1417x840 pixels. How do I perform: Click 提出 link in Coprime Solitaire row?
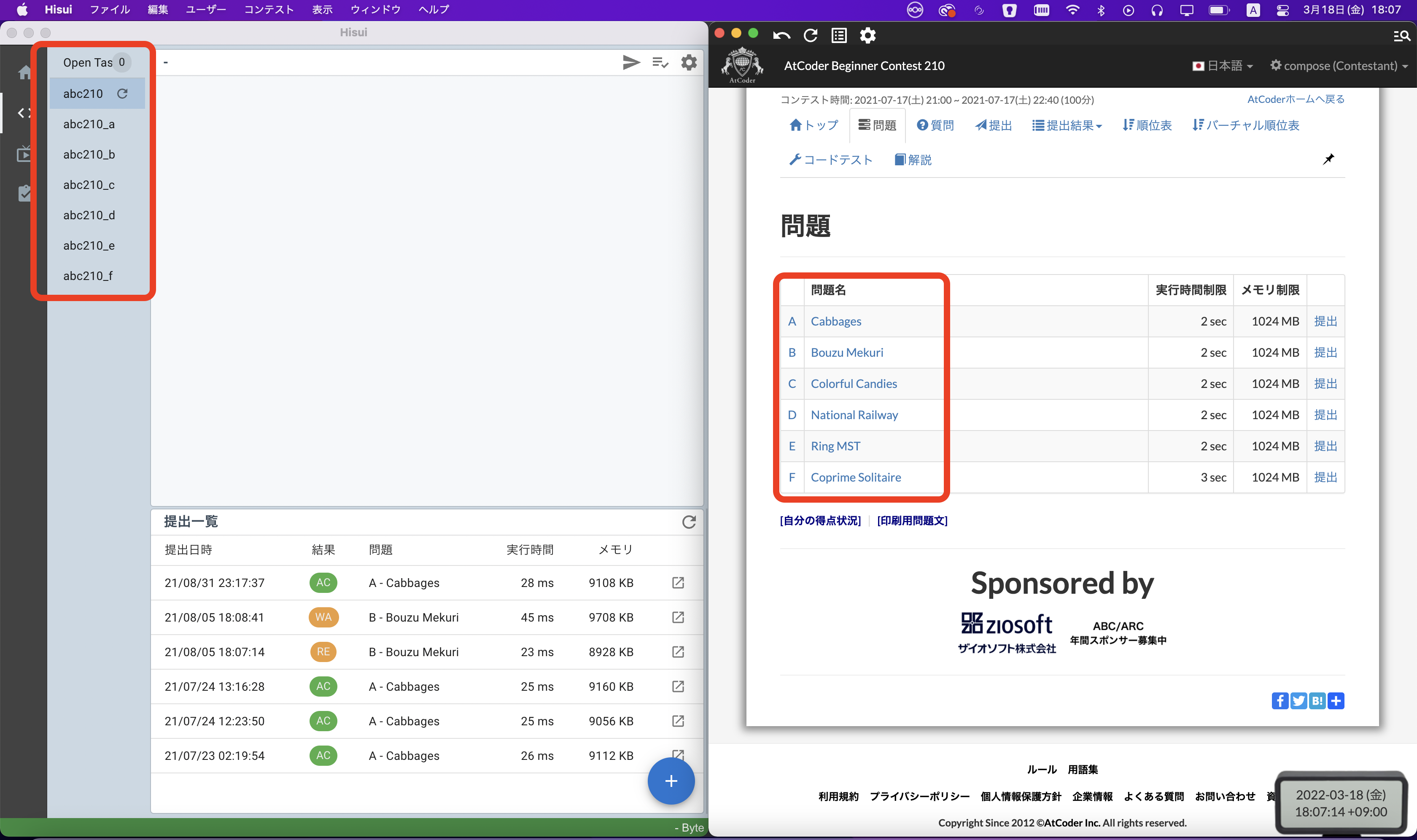(x=1325, y=477)
